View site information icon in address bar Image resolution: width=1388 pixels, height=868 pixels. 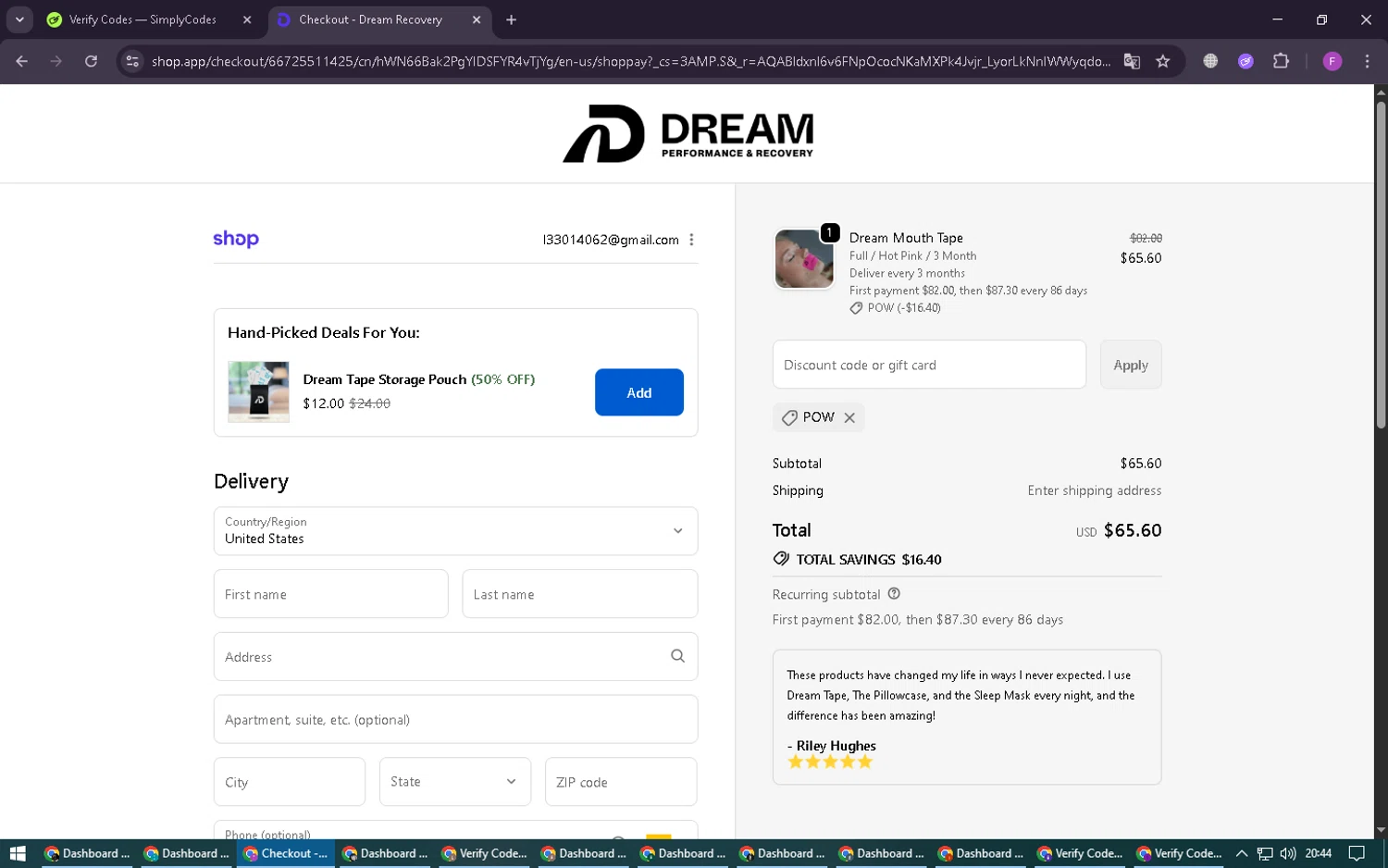[x=132, y=61]
